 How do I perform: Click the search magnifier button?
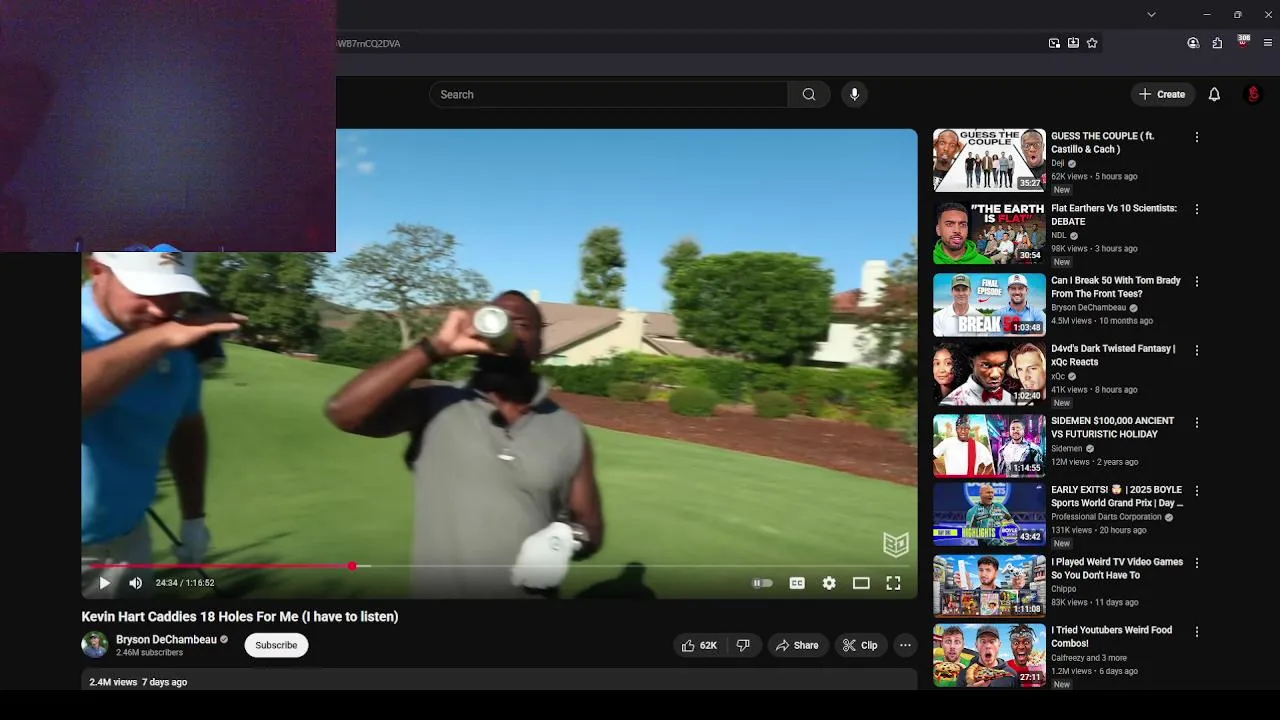point(809,94)
